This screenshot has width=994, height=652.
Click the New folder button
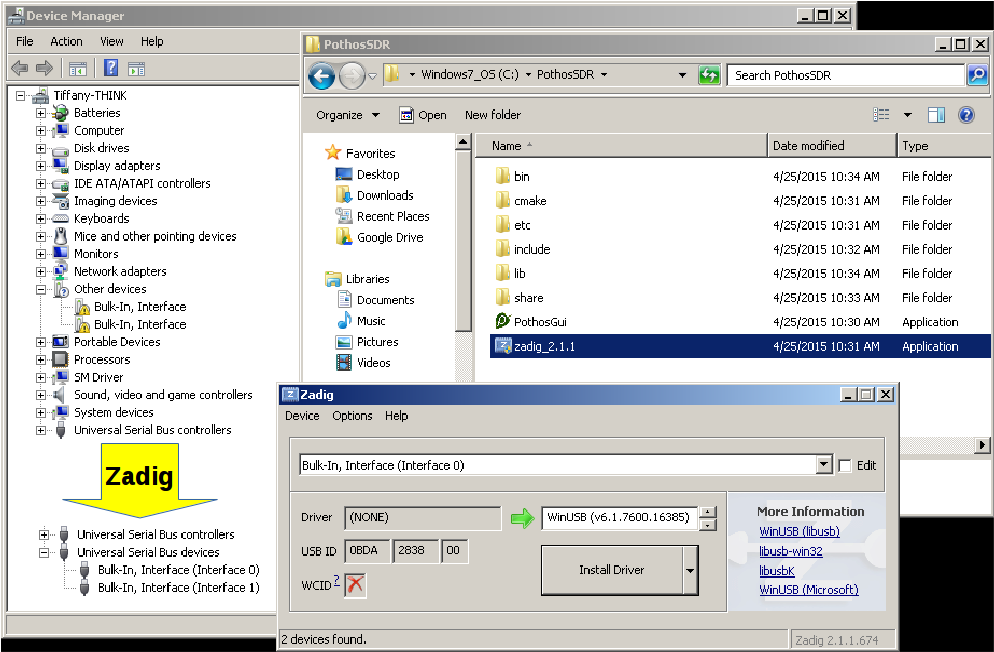(x=493, y=115)
